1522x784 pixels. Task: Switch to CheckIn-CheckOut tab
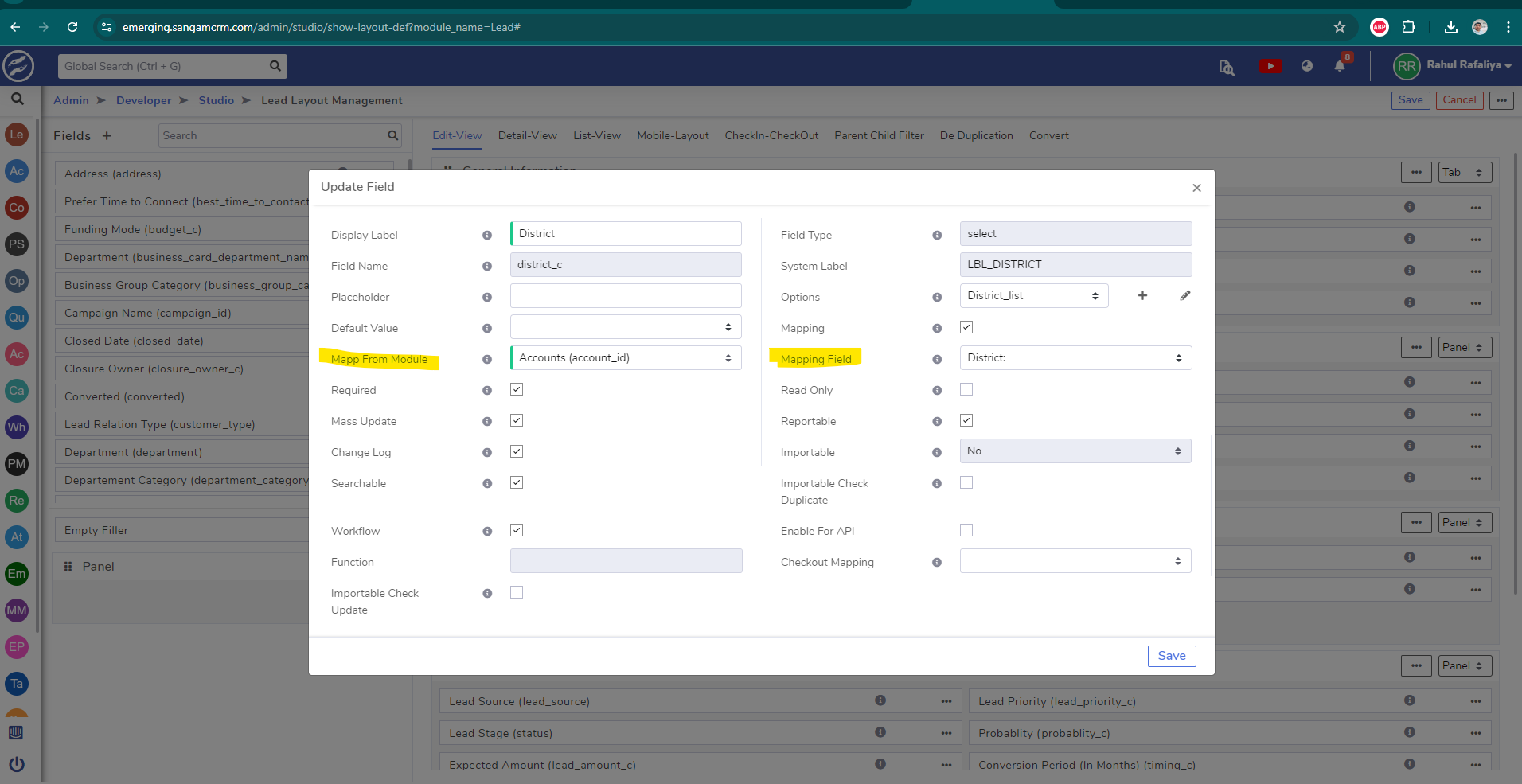coord(771,136)
